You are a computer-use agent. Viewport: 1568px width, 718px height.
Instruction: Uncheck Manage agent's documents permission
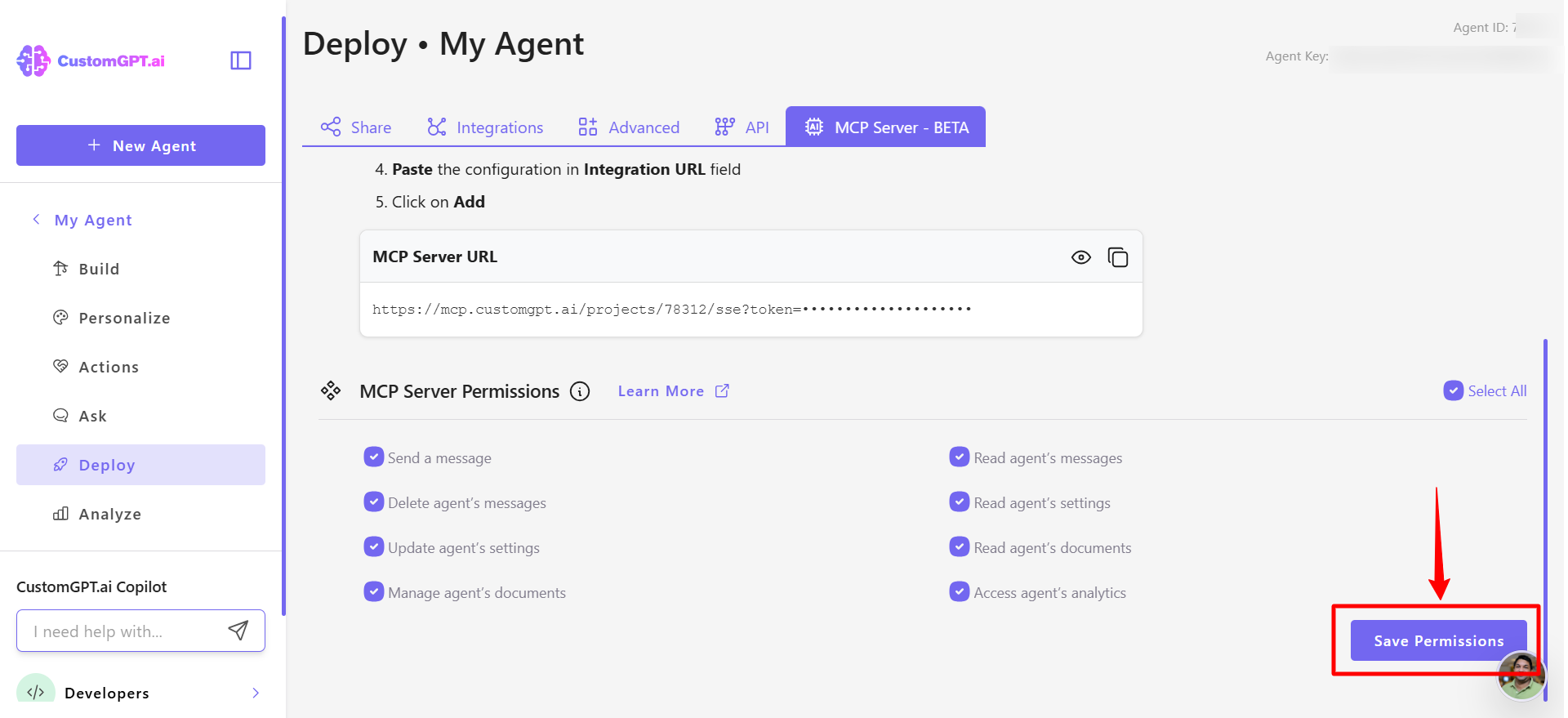374,591
